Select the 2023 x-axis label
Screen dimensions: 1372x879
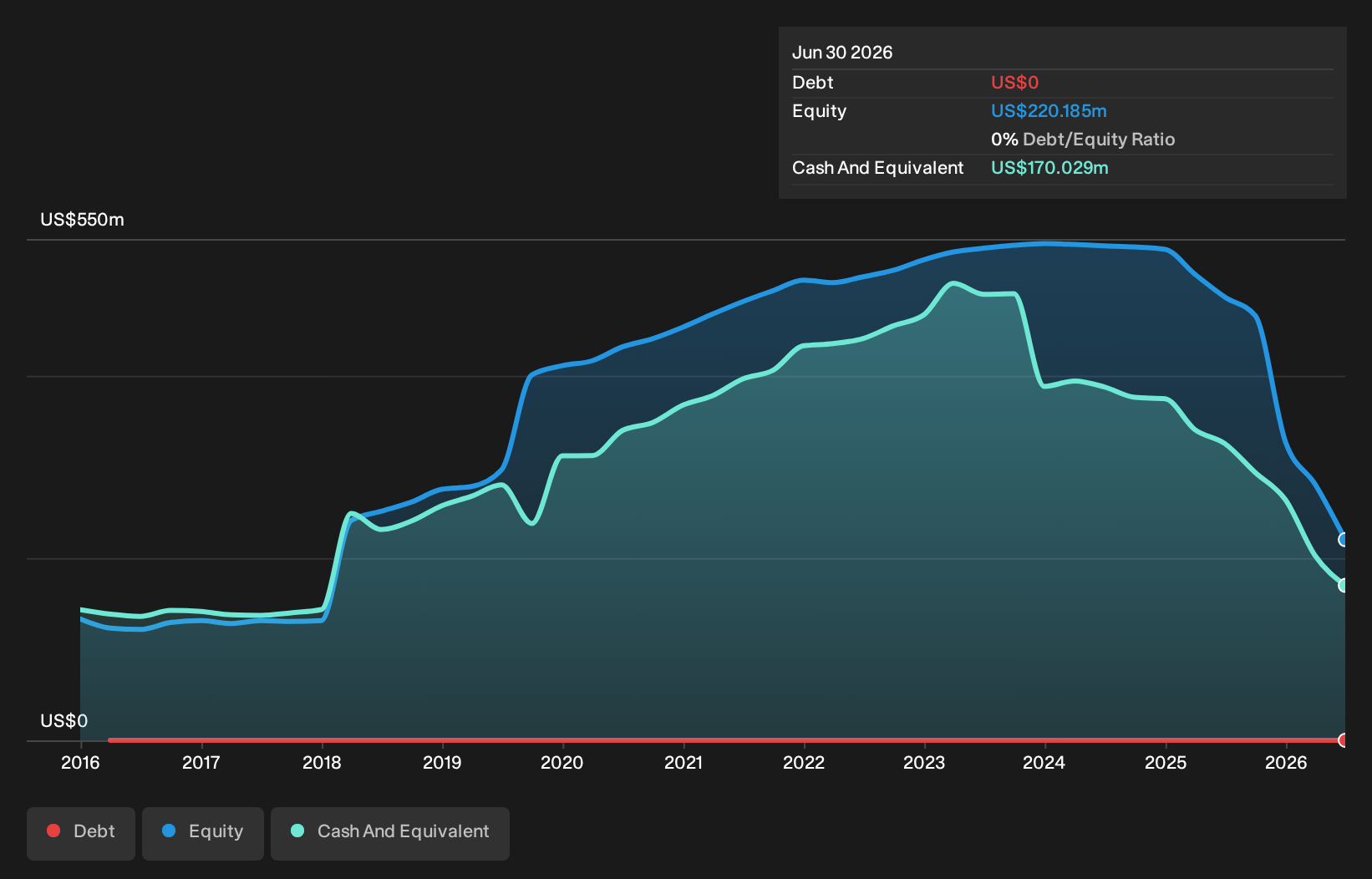click(924, 762)
